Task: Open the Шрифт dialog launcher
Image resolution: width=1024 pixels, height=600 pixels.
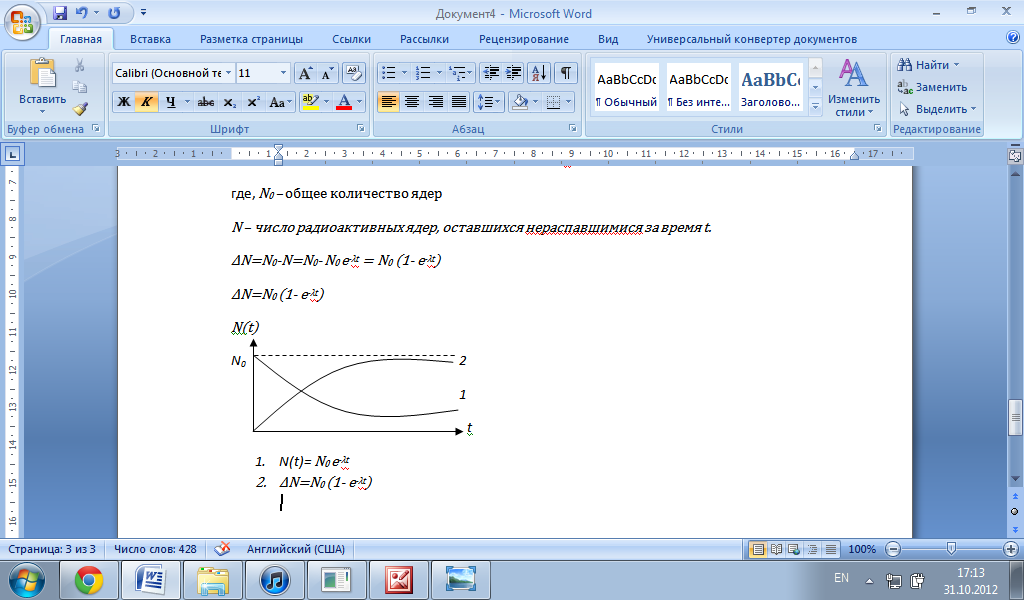Action: point(360,129)
